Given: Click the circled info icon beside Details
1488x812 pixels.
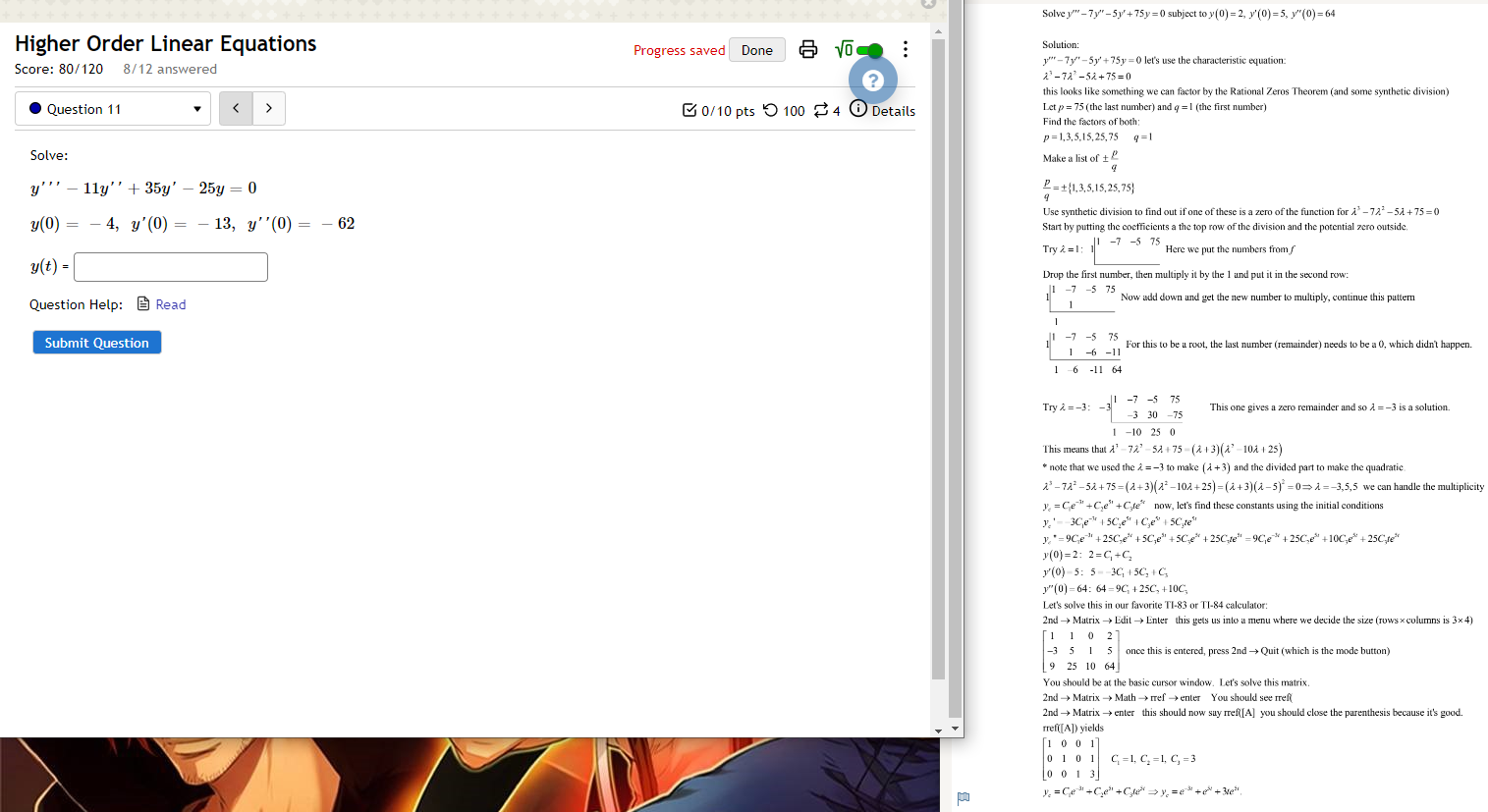Looking at the screenshot, I should 858,109.
